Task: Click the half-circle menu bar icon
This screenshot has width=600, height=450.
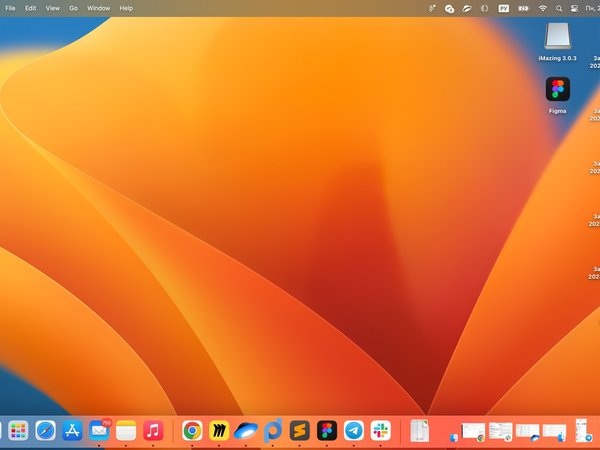Action: pyautogui.click(x=484, y=8)
